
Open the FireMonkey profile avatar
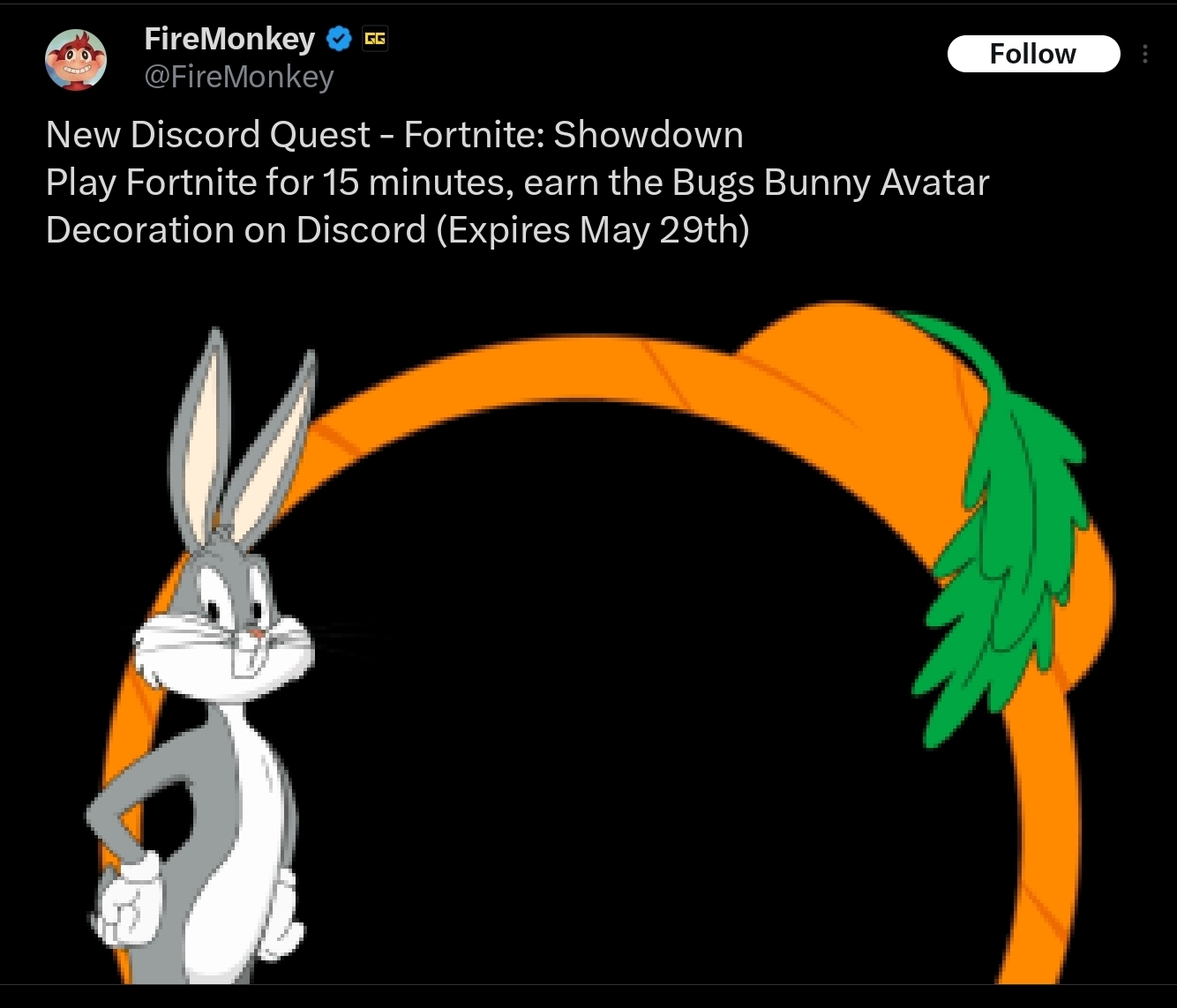click(76, 59)
